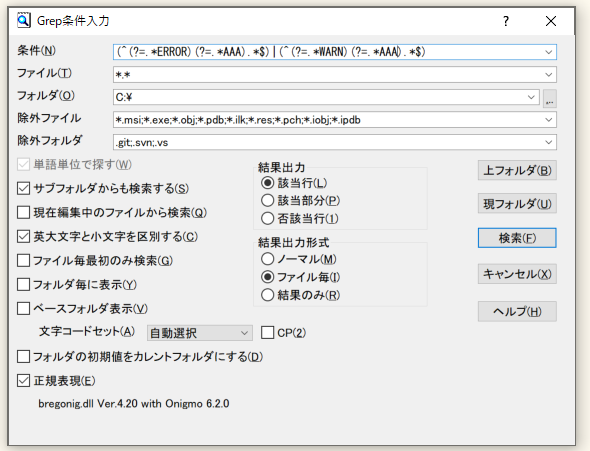Enable the CP(2) checkbox
Screen dimensions: 590x451
tap(267, 333)
